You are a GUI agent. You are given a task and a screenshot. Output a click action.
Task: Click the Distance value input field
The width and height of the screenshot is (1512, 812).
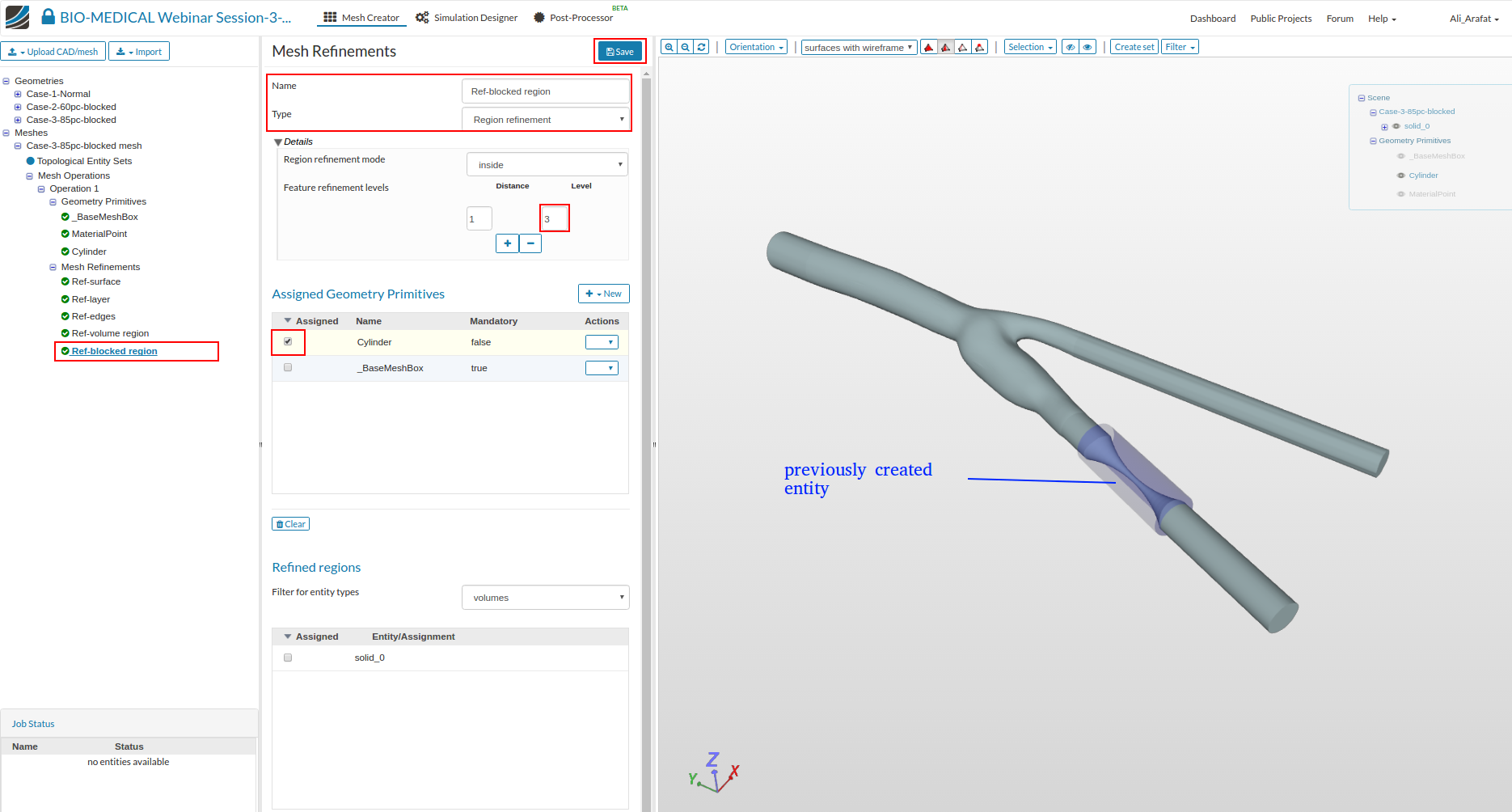pyautogui.click(x=479, y=219)
